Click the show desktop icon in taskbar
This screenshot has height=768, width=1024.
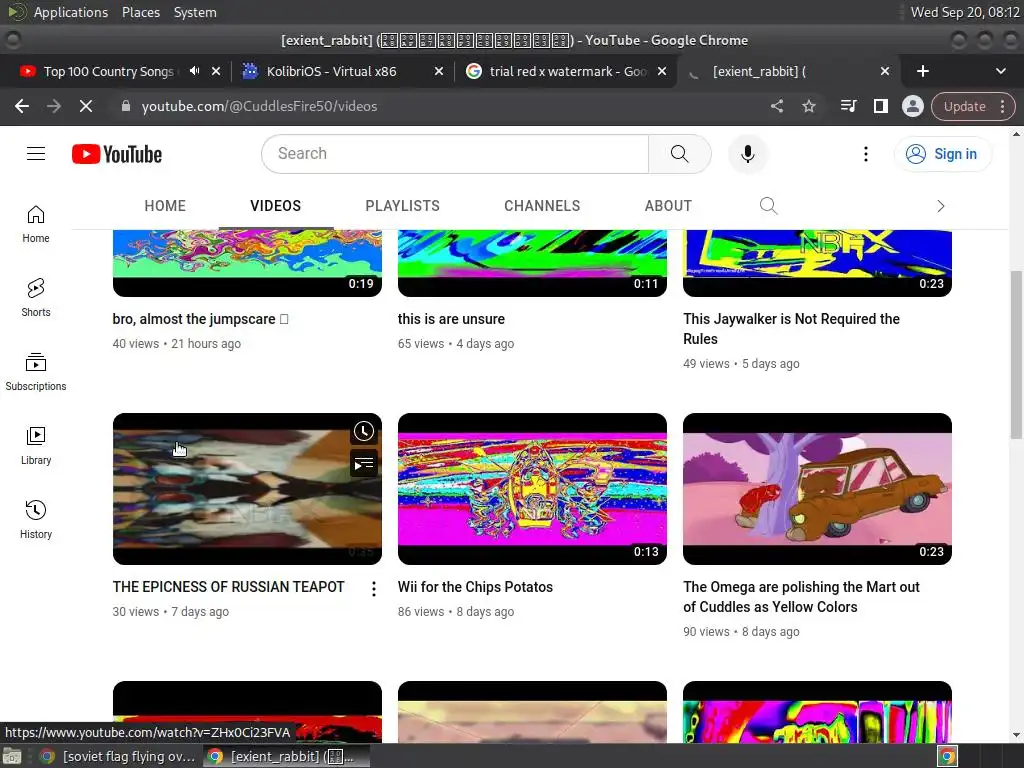click(12, 757)
